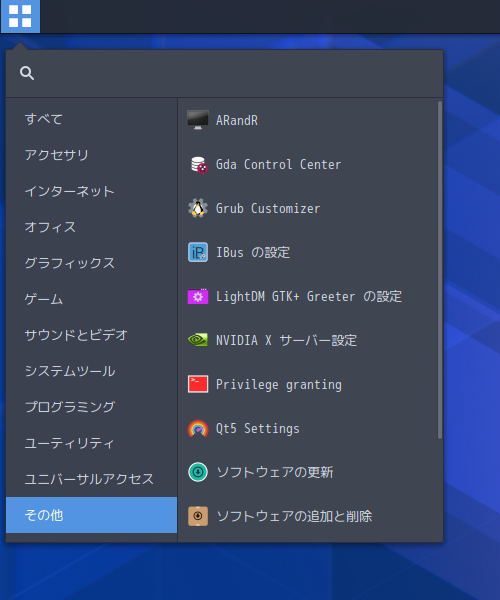
Task: Click the Grub Customizer text
Action: tap(268, 209)
